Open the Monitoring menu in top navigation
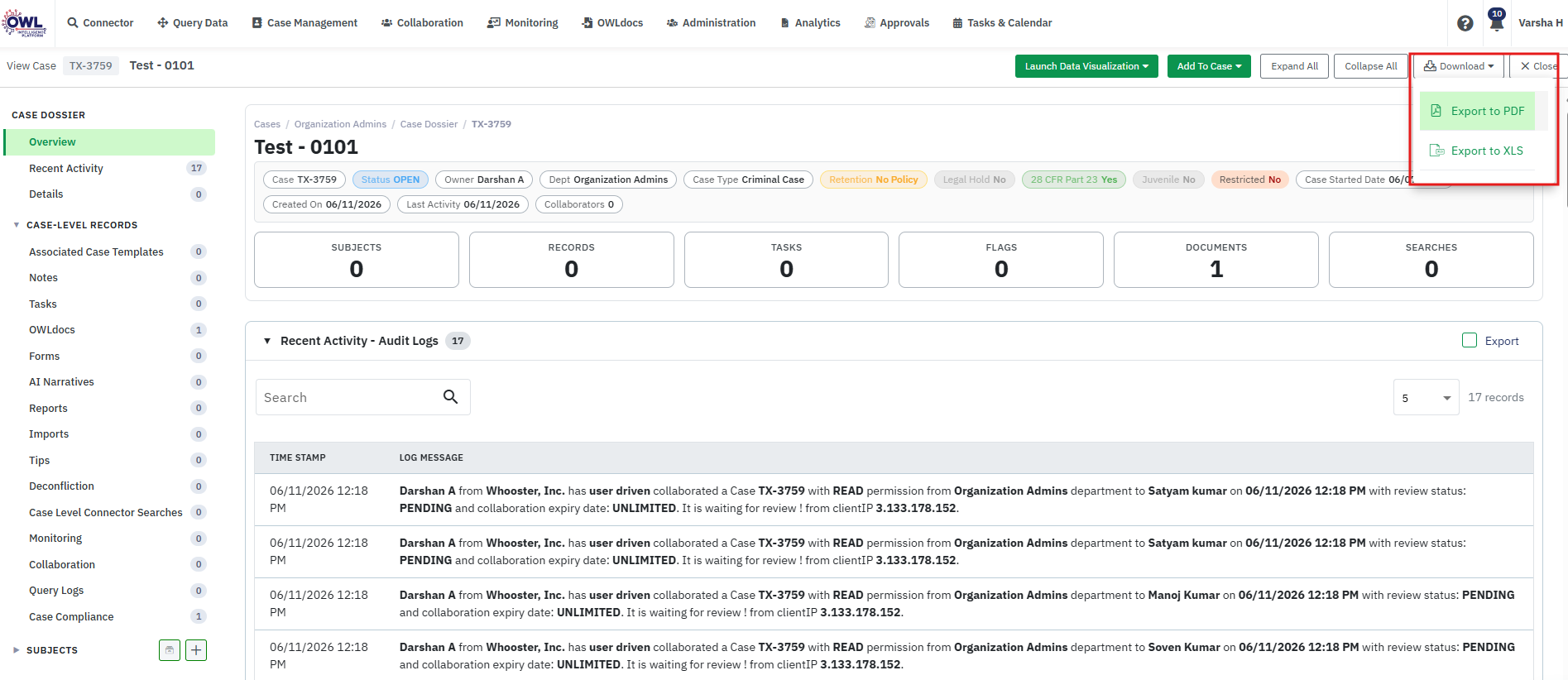 click(x=523, y=23)
